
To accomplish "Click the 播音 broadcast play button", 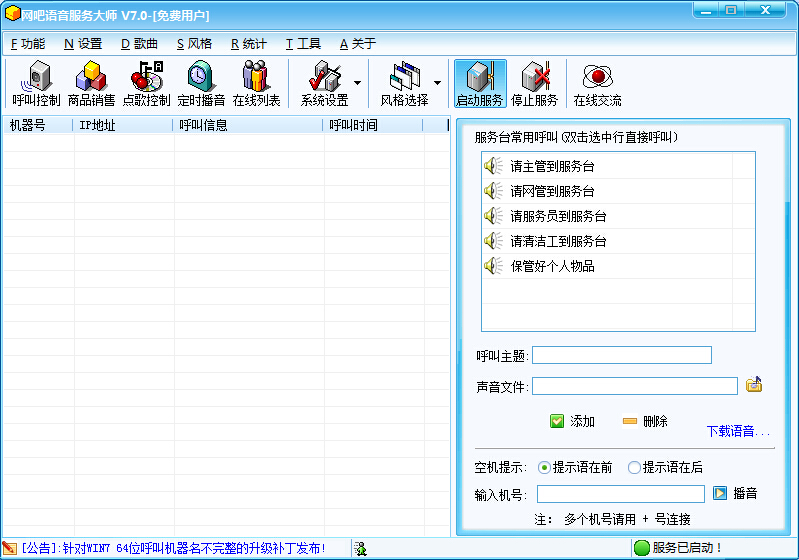I will coord(735,493).
